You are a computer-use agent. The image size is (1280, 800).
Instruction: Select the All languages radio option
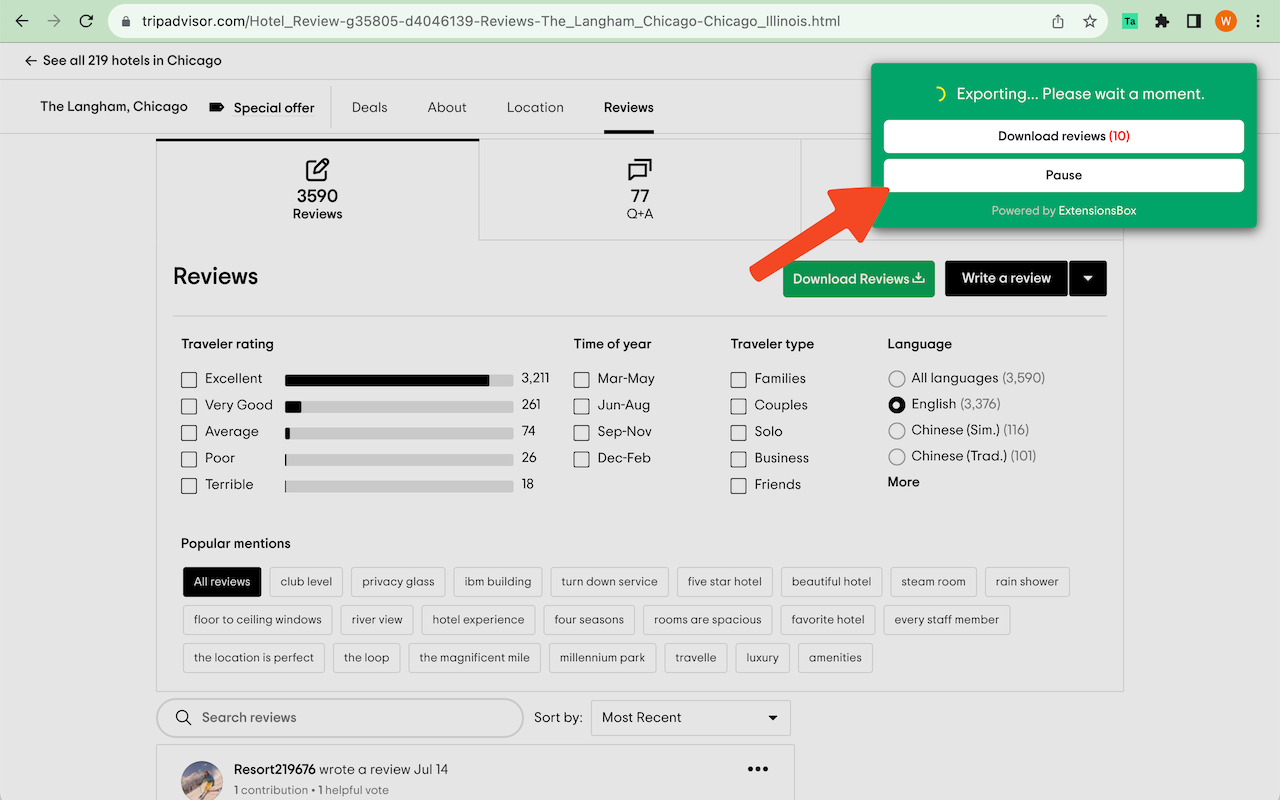(x=896, y=379)
